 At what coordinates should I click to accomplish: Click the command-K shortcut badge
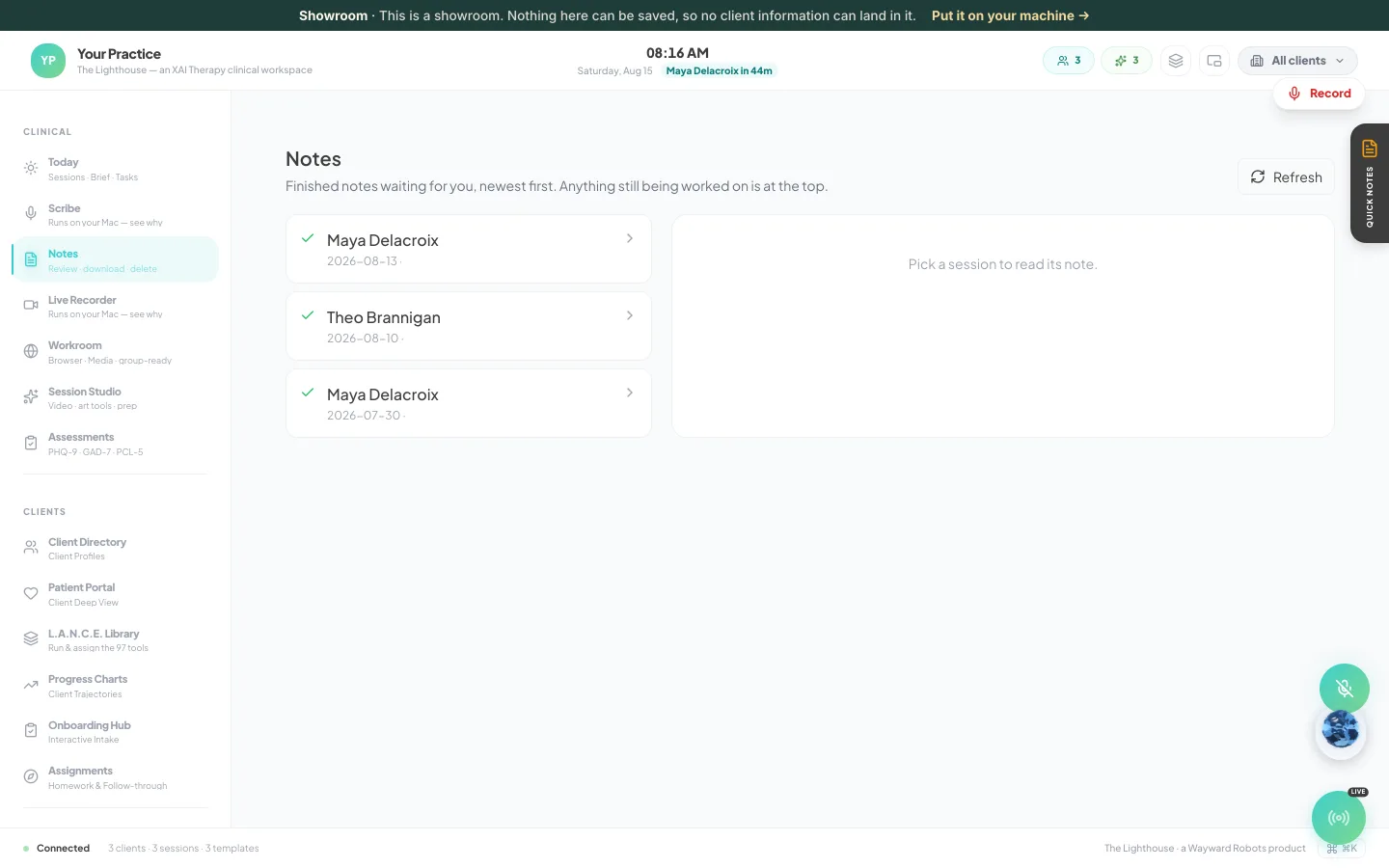pos(1342,849)
